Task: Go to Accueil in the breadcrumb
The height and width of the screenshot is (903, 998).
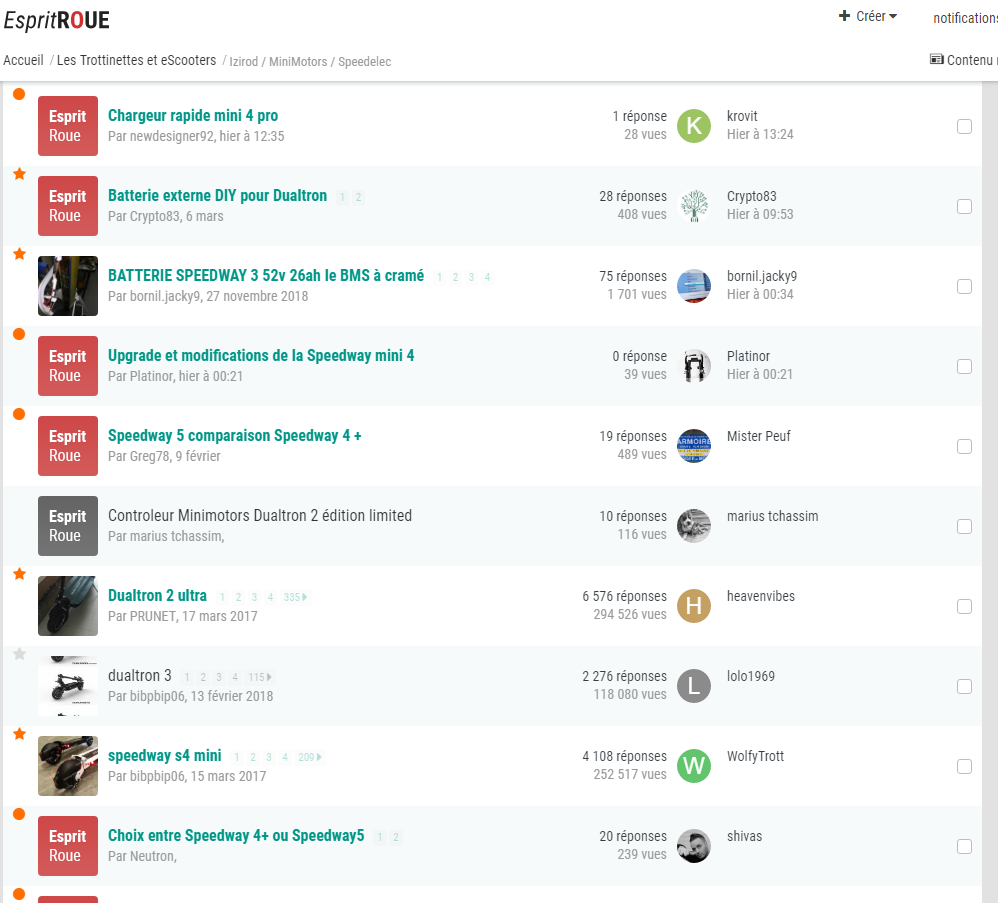Action: (x=24, y=60)
